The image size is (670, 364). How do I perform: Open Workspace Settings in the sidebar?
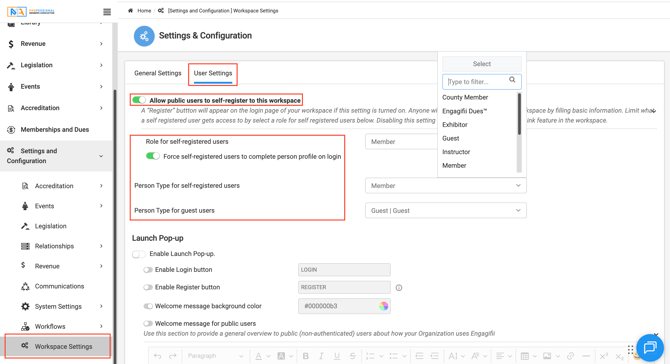pyautogui.click(x=58, y=346)
